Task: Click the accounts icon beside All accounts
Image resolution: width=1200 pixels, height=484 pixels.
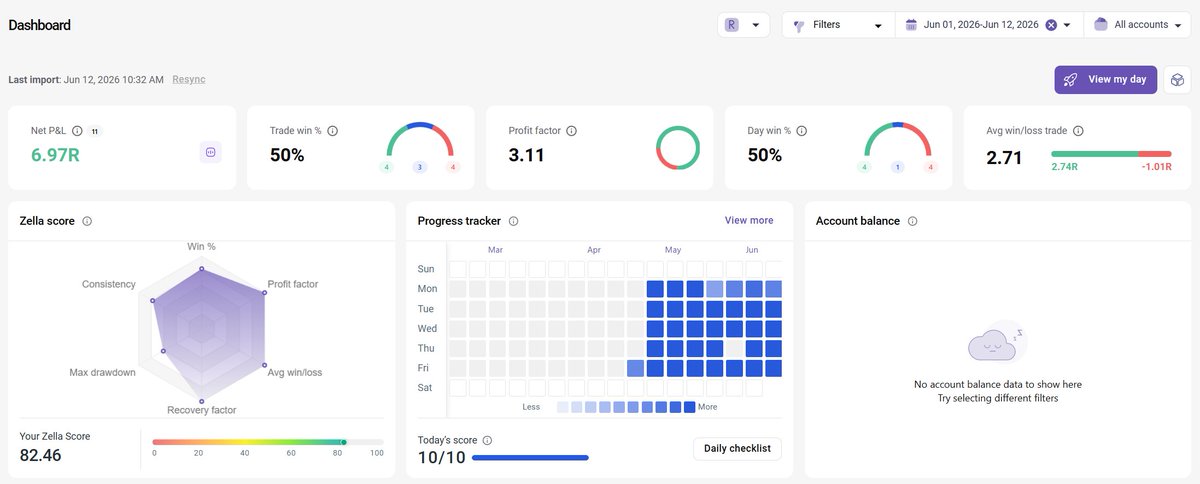Action: tap(1101, 25)
